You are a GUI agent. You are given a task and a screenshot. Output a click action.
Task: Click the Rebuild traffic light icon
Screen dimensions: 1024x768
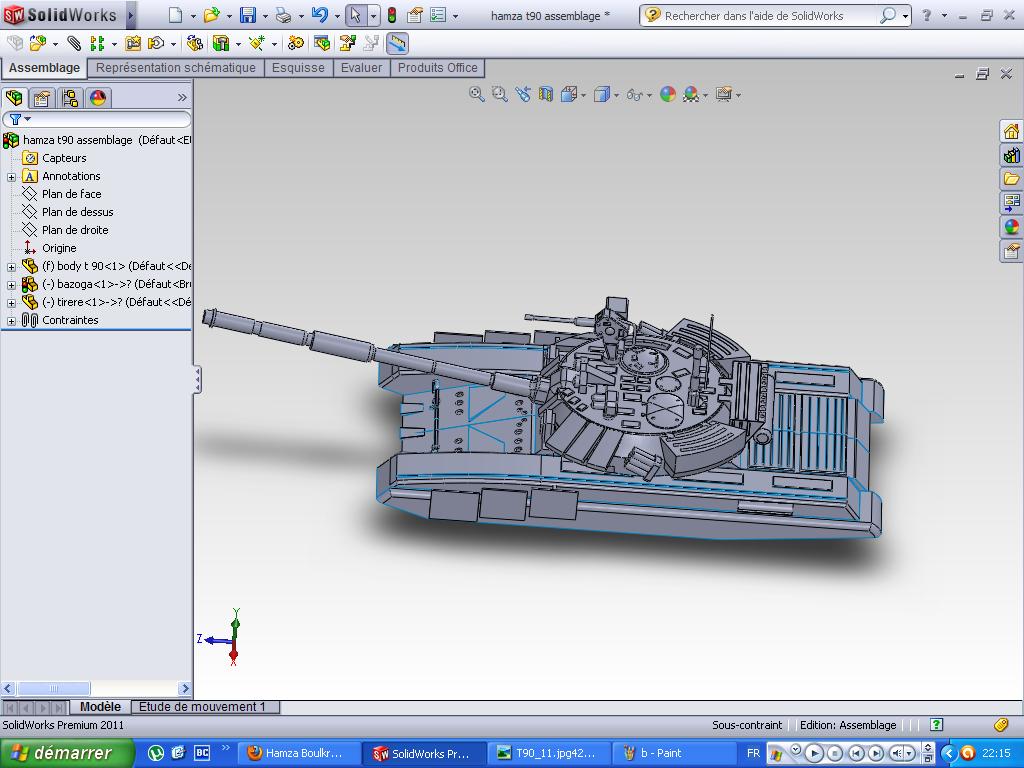coord(391,15)
